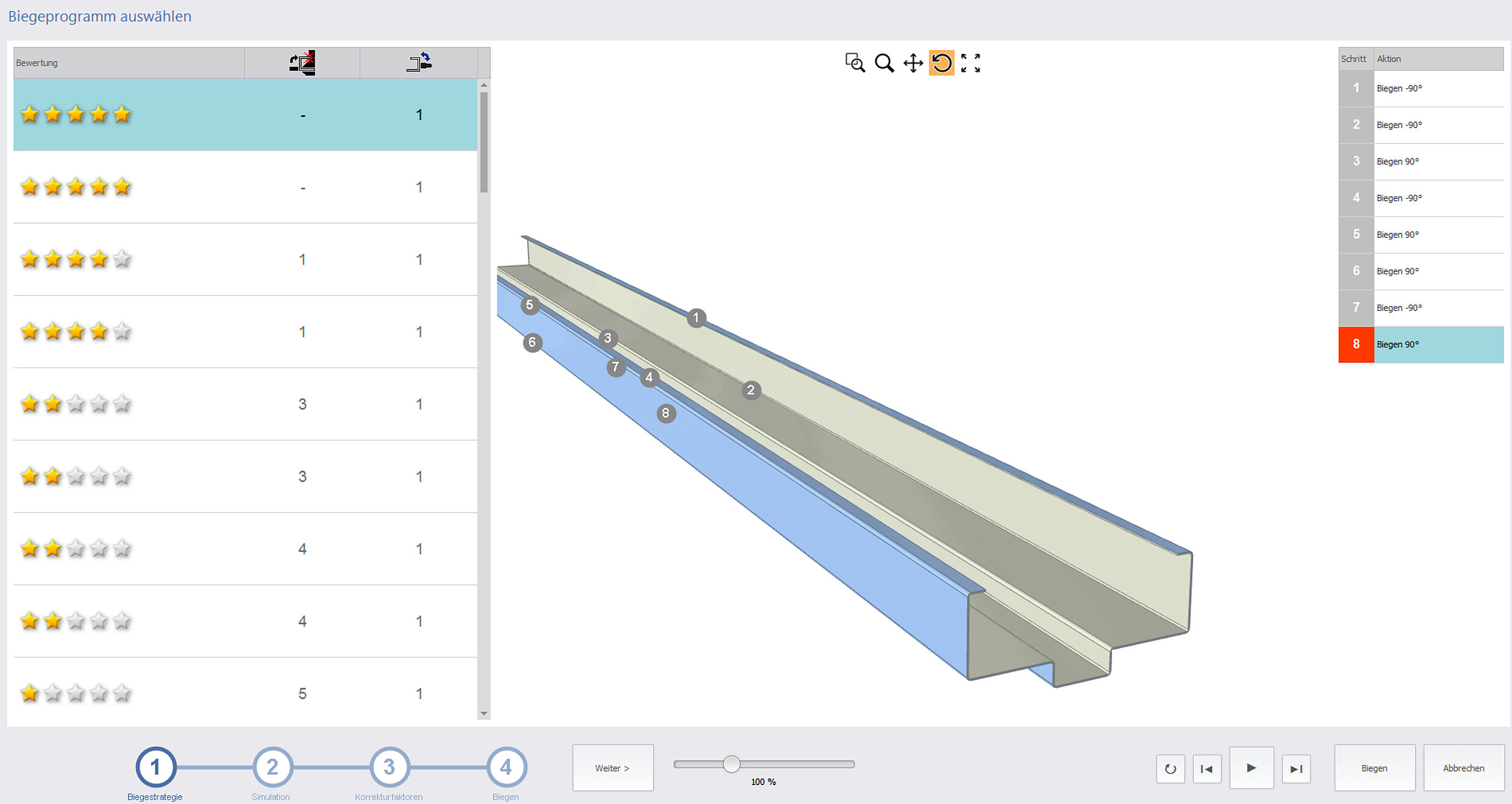Select the single-star rated bending program
Viewport: 1512px width, 804px height.
[244, 693]
